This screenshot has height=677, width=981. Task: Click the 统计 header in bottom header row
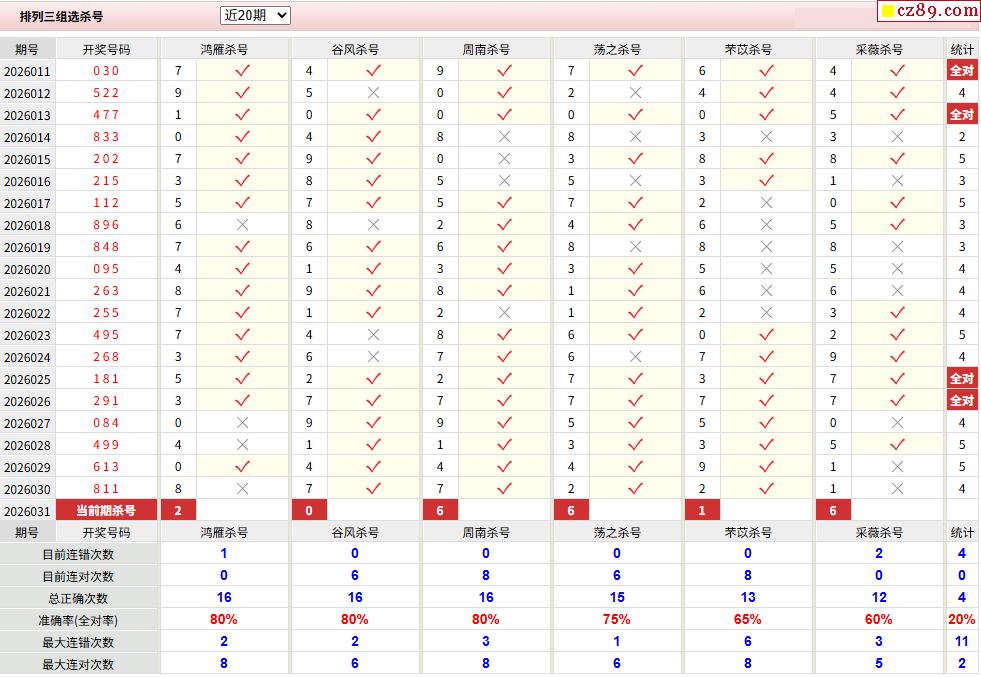(962, 532)
